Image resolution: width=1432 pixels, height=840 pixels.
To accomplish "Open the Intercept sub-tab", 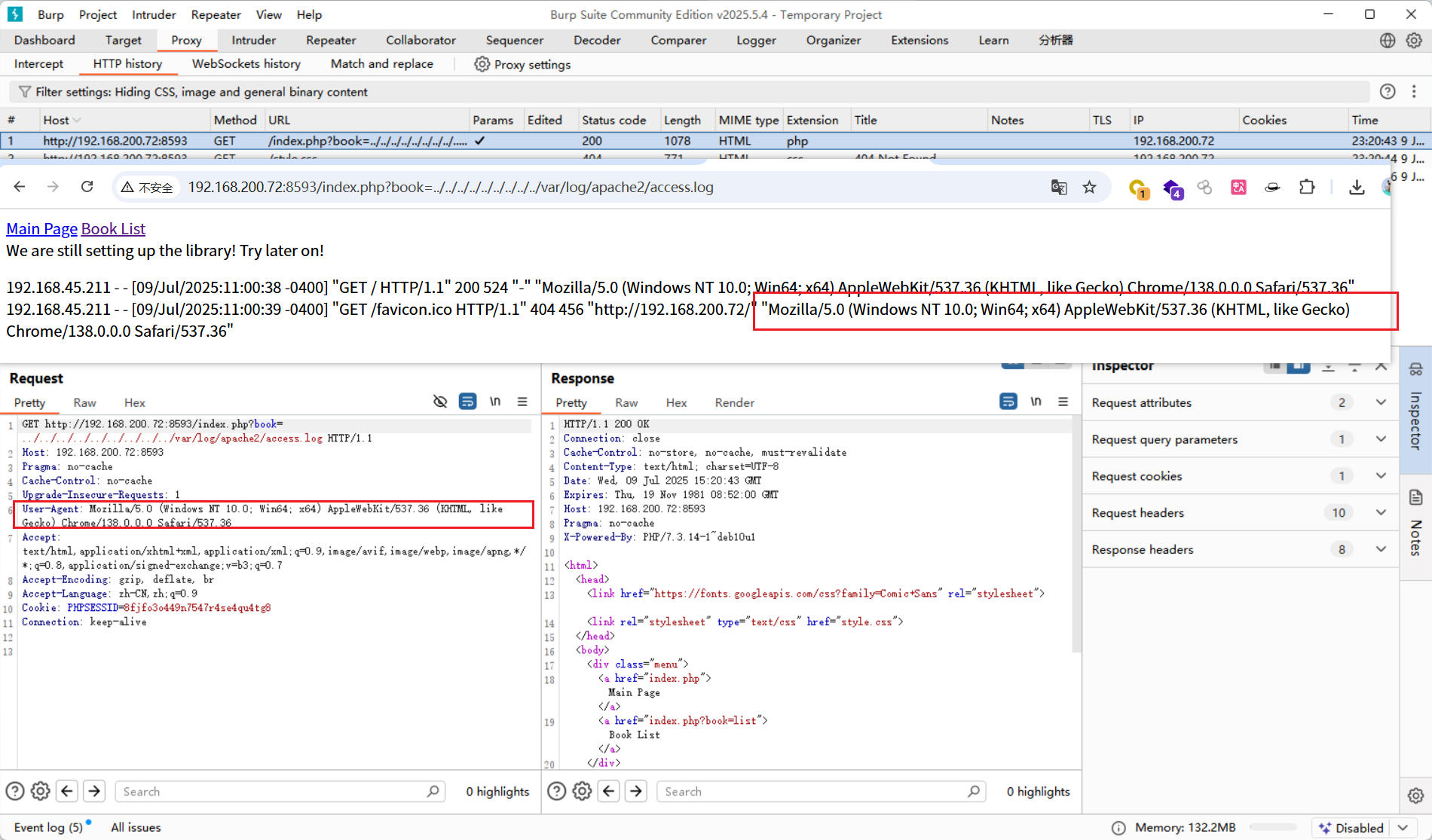I will pos(38,64).
